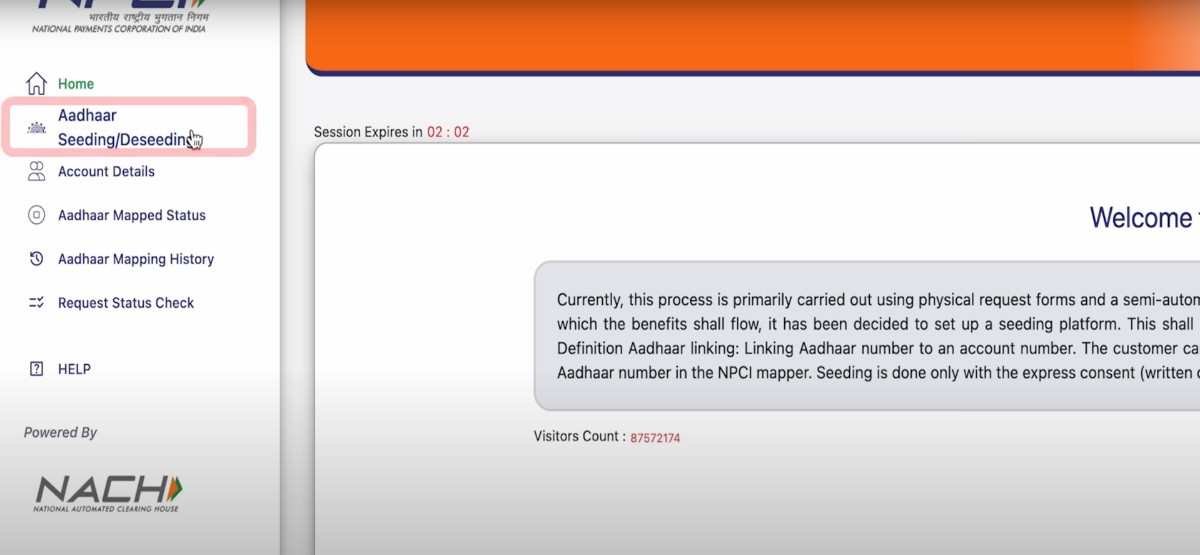Click the HELP question mark icon
Image resolution: width=1200 pixels, height=555 pixels.
pos(36,369)
